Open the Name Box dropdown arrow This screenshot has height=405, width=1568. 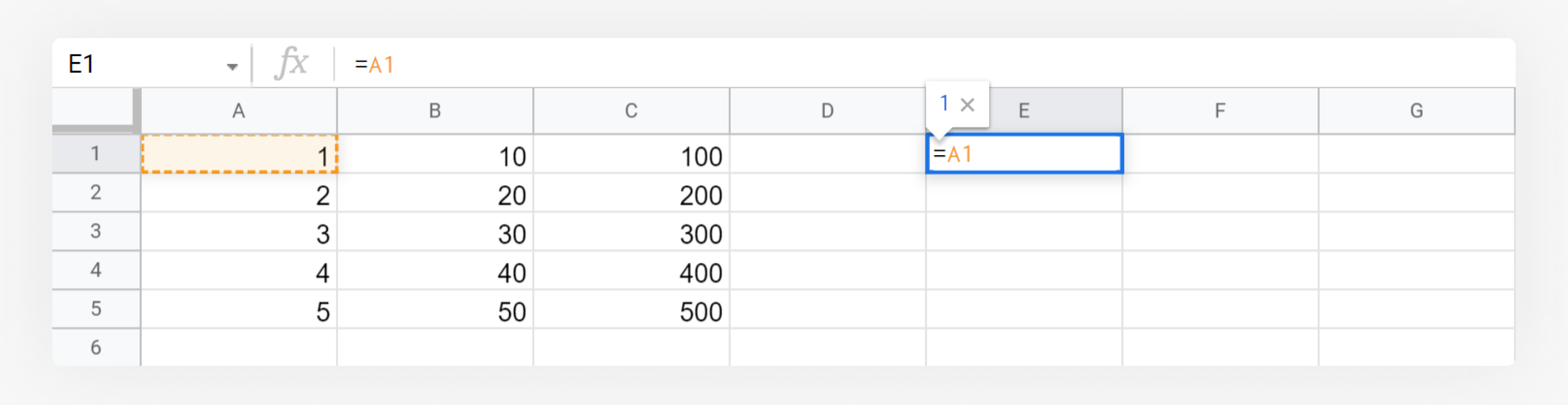tap(232, 66)
